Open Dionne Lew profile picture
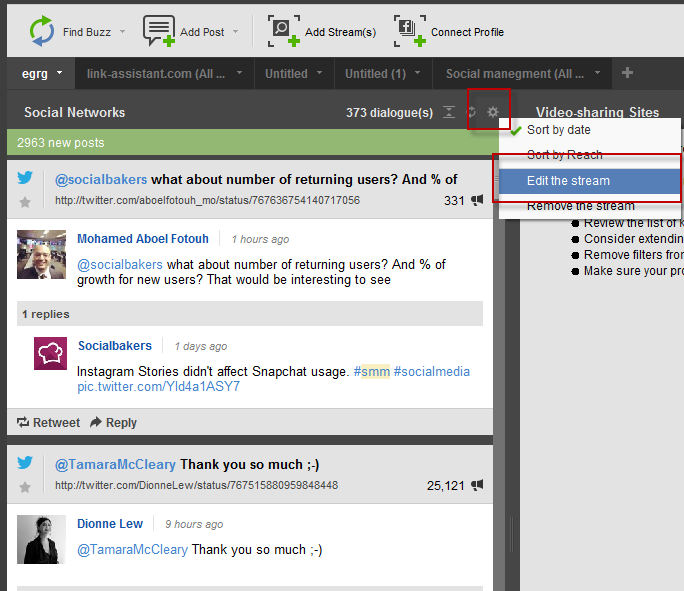Screen dimensions: 684x591 pos(41,540)
